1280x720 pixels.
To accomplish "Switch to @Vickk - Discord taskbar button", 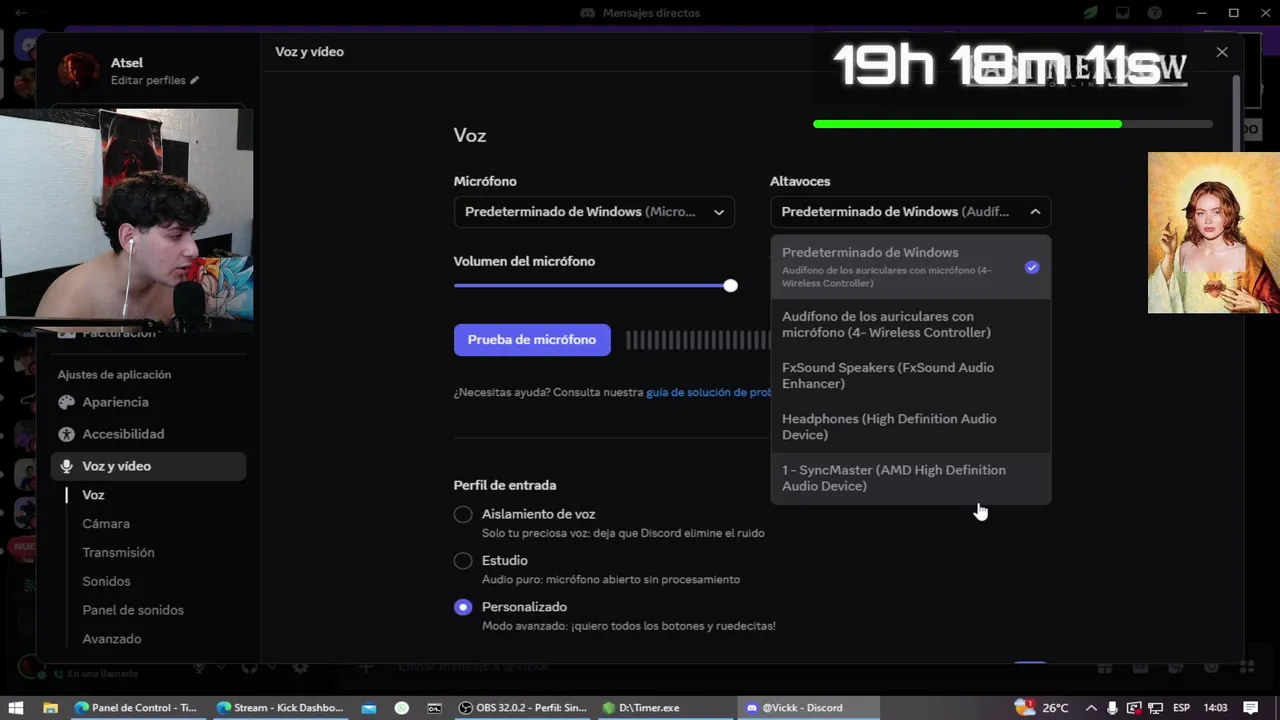I will pyautogui.click(x=809, y=708).
